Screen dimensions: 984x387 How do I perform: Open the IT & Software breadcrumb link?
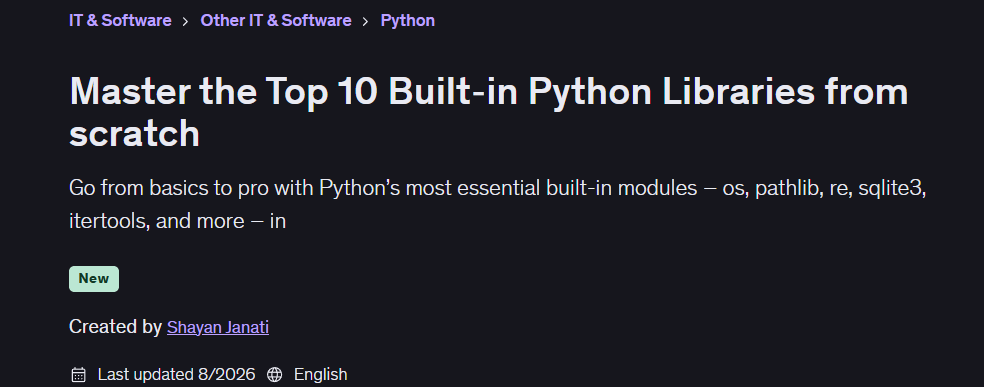[120, 21]
